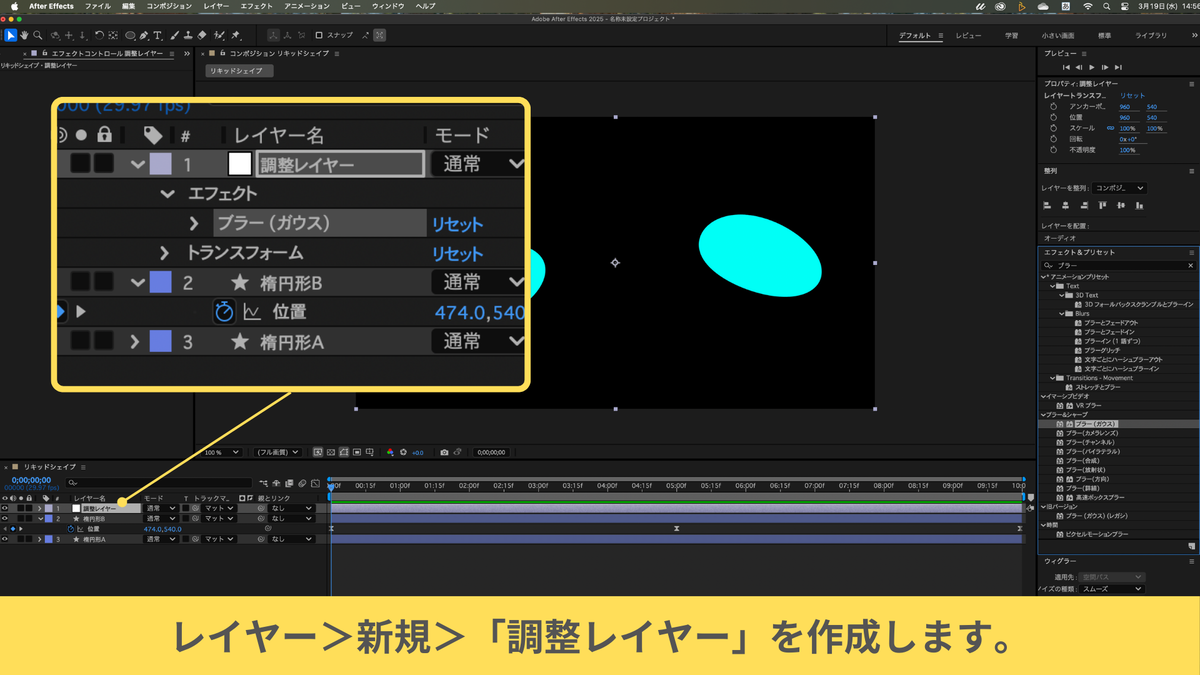
Task: Open the アニメーション menu
Action: coord(307,6)
